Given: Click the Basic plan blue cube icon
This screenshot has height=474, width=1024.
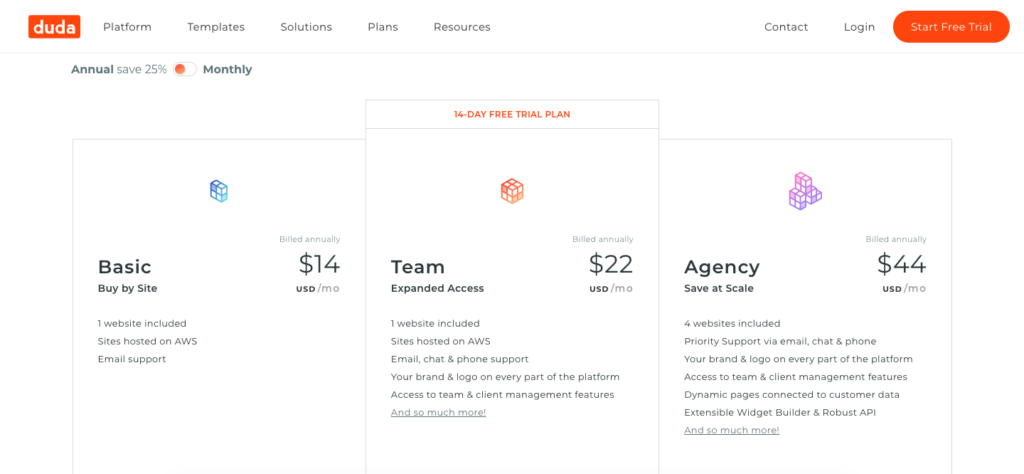Looking at the screenshot, I should [x=219, y=191].
